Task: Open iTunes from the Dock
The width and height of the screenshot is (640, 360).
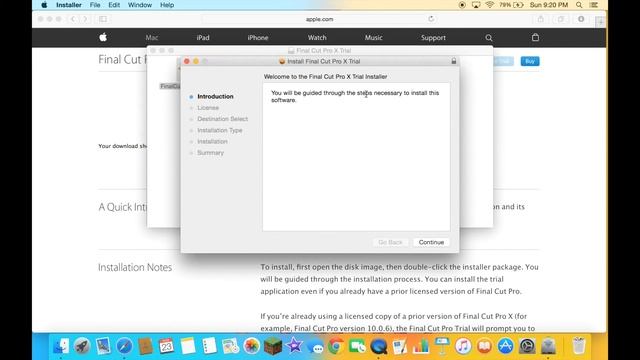Action: pyautogui.click(x=463, y=346)
